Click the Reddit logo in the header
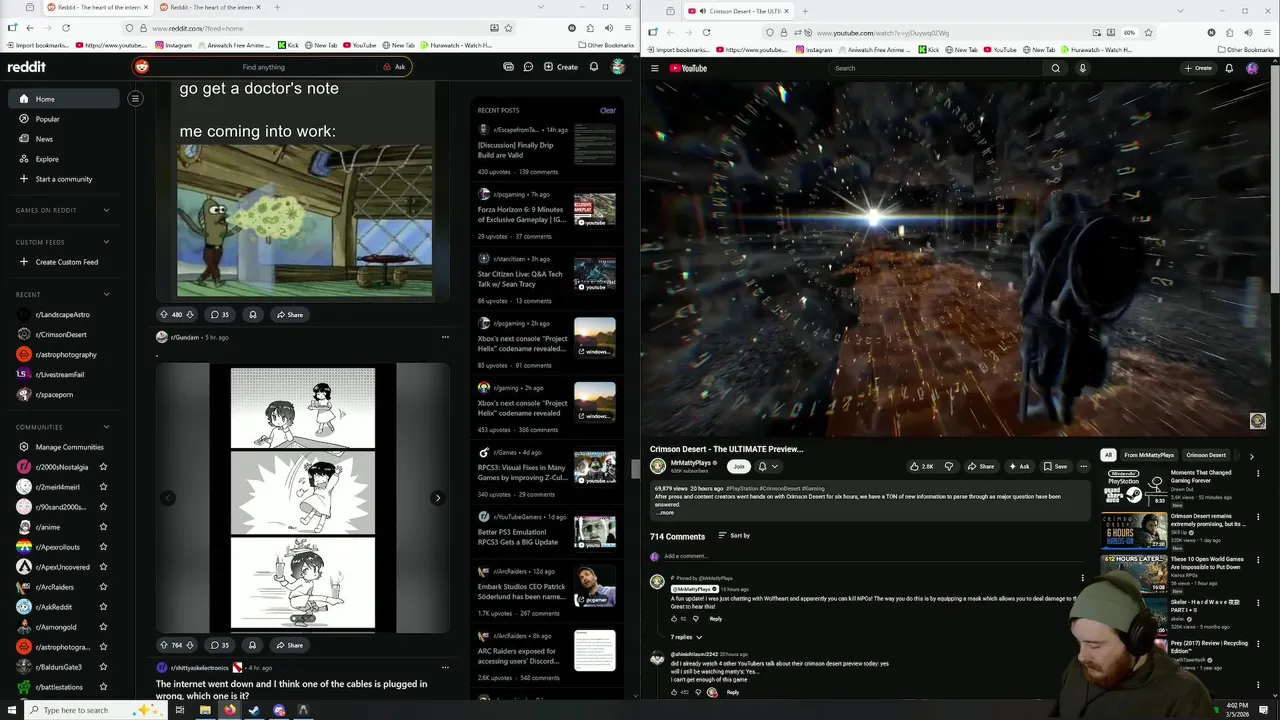The height and width of the screenshot is (720, 1280). click(26, 67)
